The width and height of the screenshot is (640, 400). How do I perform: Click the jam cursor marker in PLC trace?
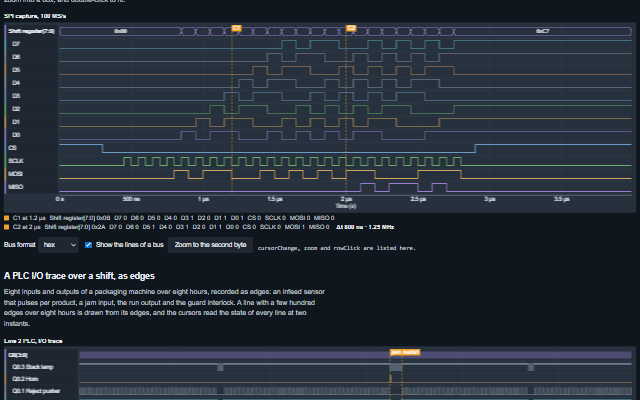click(x=396, y=352)
